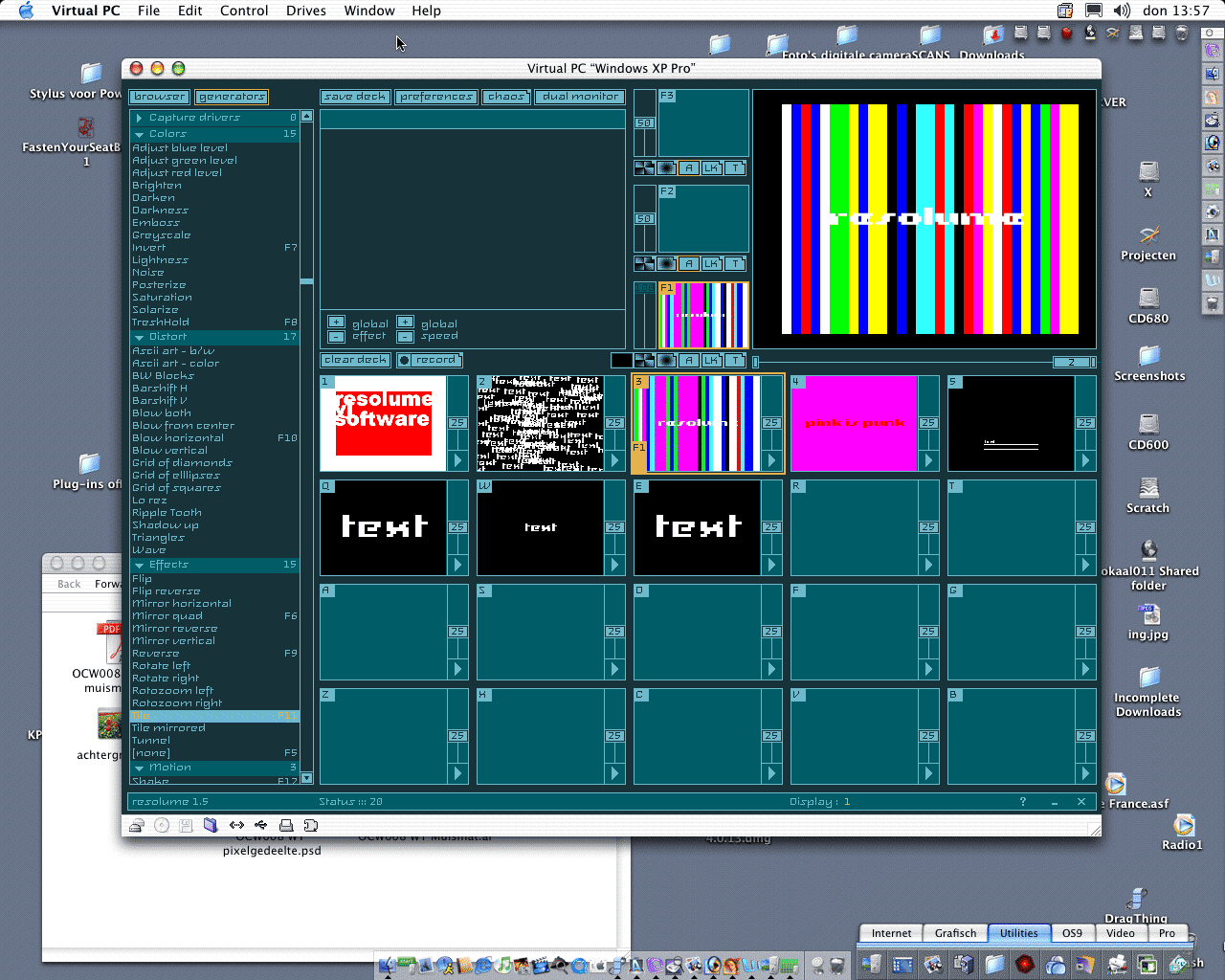
Task: Click the help question mark in Resolume status bar
Action: click(1022, 801)
